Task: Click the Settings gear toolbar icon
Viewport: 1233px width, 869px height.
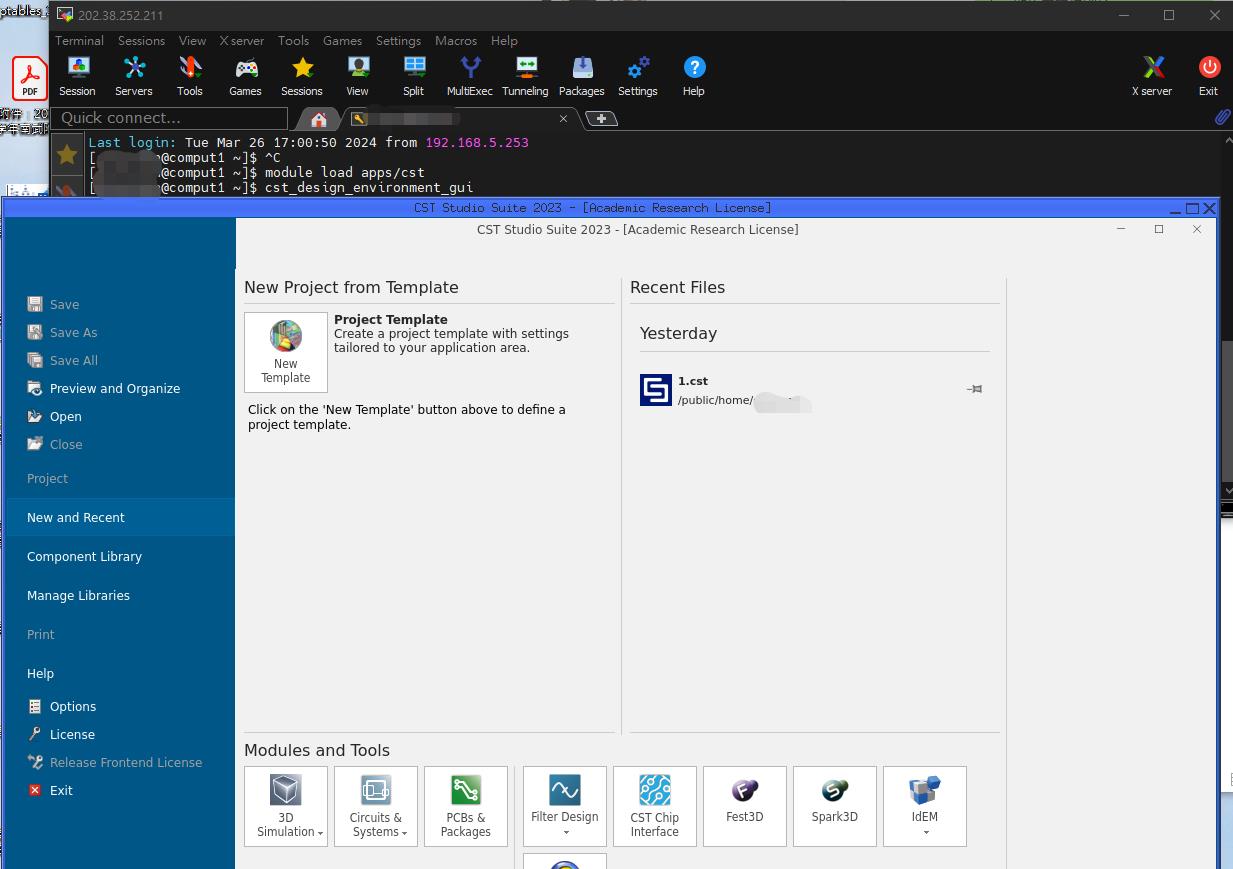Action: 638,76
